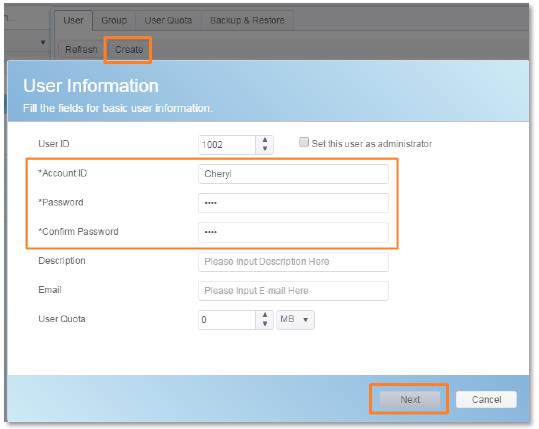Decrease User Quota with down arrow
This screenshot has width=539, height=429.
pyautogui.click(x=265, y=323)
